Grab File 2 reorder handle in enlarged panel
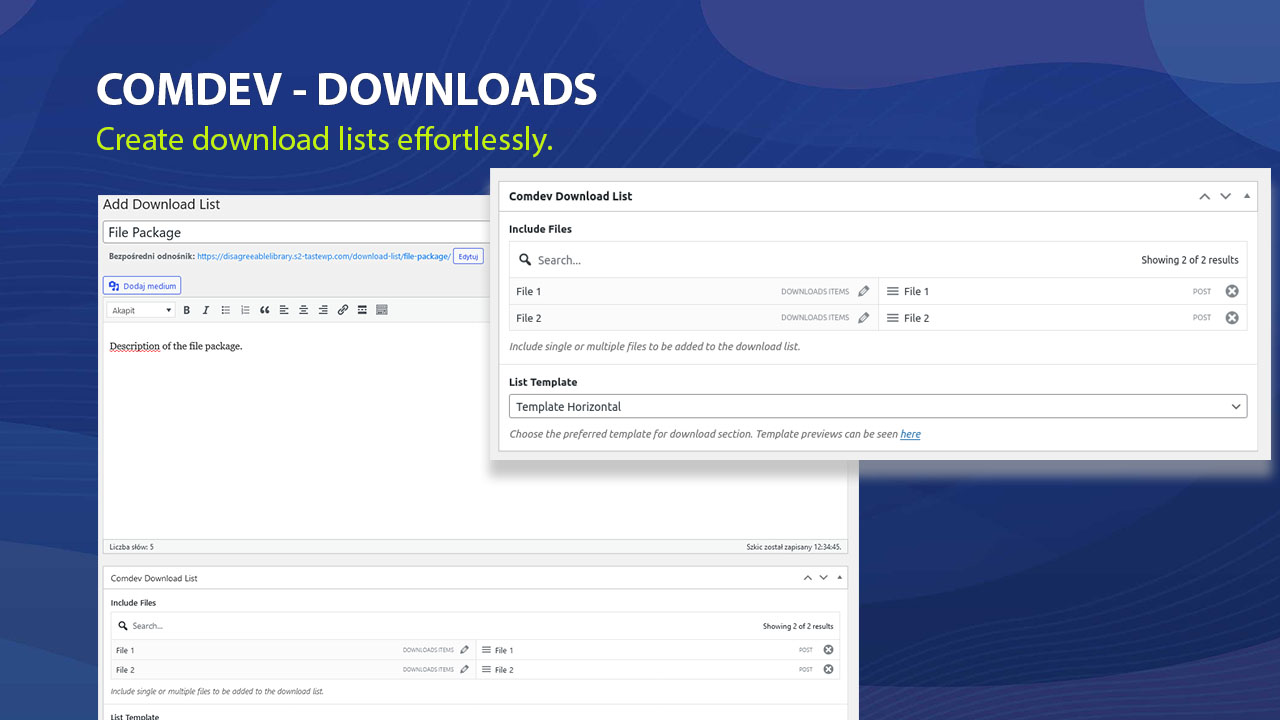Image resolution: width=1280 pixels, height=720 pixels. 893,318
